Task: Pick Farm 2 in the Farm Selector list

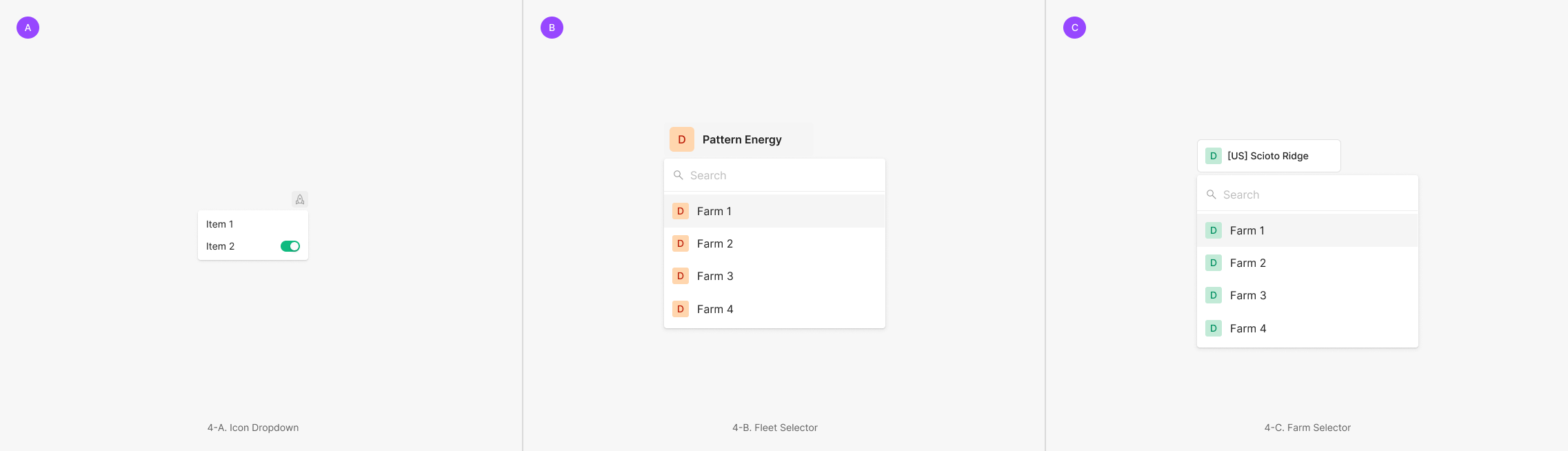Action: coord(1248,263)
